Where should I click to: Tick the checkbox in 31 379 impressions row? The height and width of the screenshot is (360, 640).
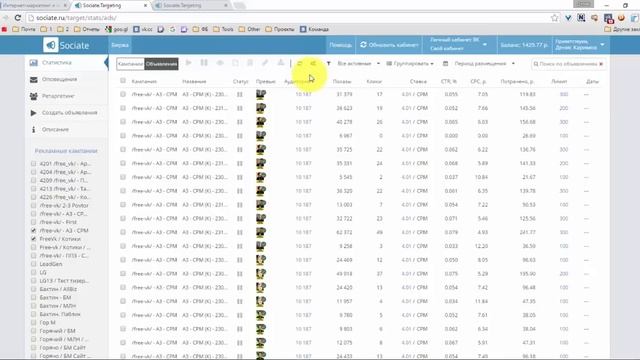[123, 94]
